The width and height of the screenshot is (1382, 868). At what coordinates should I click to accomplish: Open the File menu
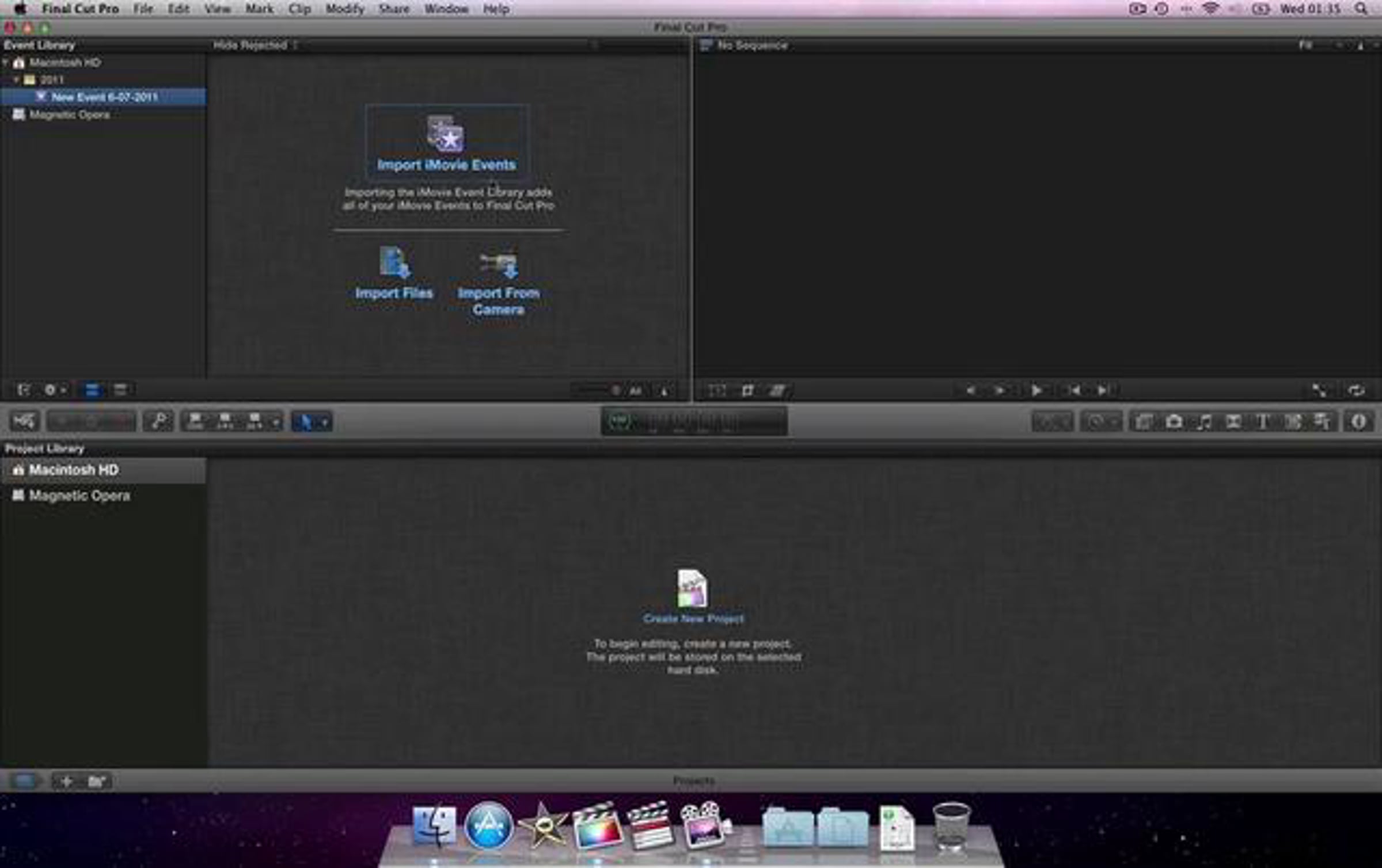click(x=143, y=9)
